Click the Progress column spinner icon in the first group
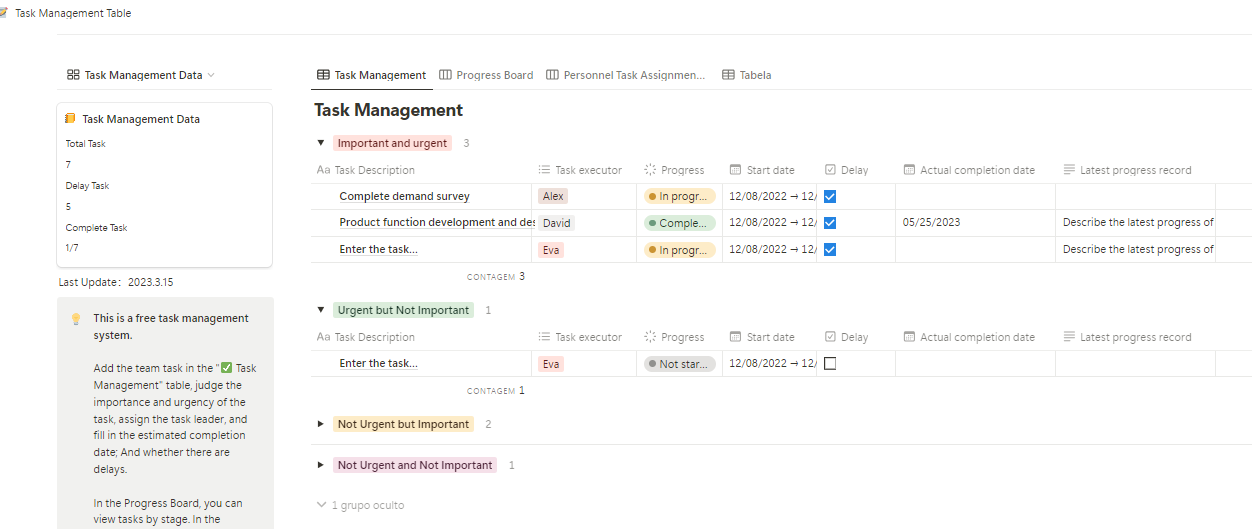This screenshot has height=529, width=1256. coord(650,170)
